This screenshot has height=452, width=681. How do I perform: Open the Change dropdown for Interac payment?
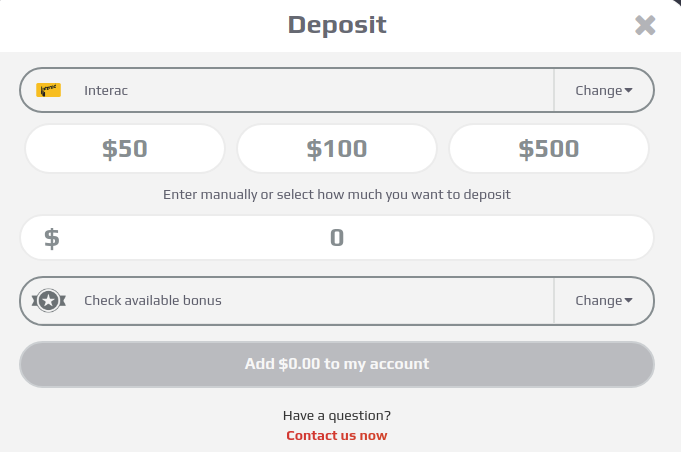click(604, 90)
